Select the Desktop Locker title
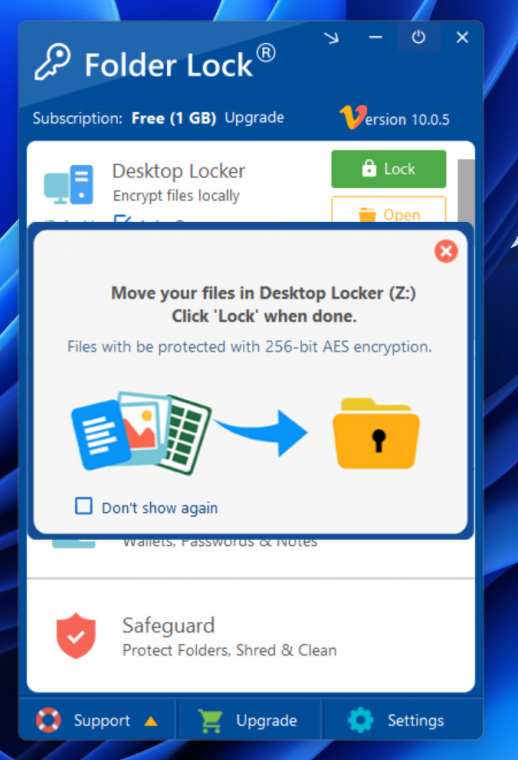518x760 pixels. pos(179,171)
